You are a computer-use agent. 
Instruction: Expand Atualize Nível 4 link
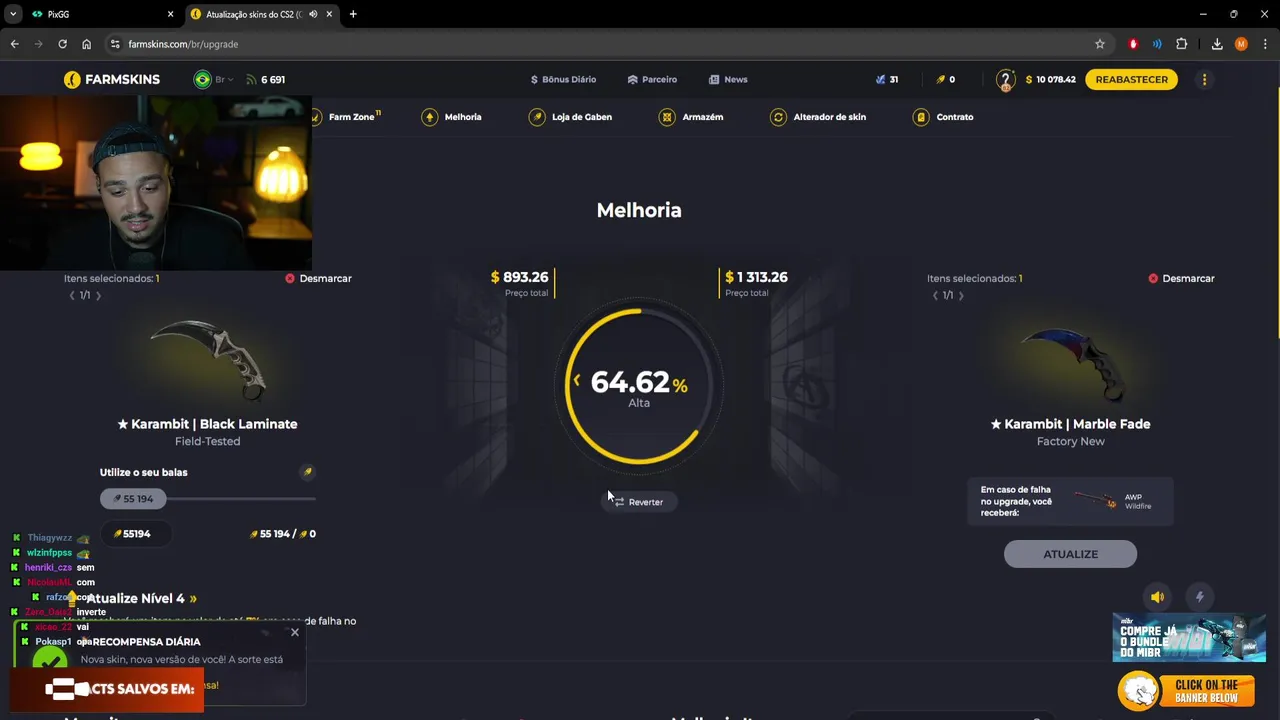tap(142, 598)
